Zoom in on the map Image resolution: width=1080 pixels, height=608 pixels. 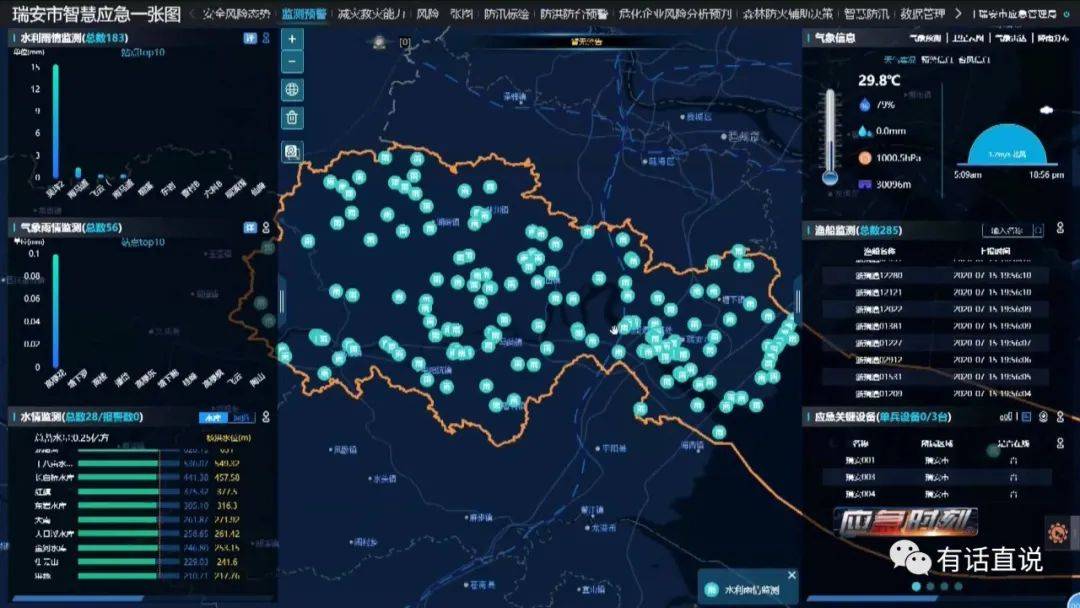click(x=292, y=39)
